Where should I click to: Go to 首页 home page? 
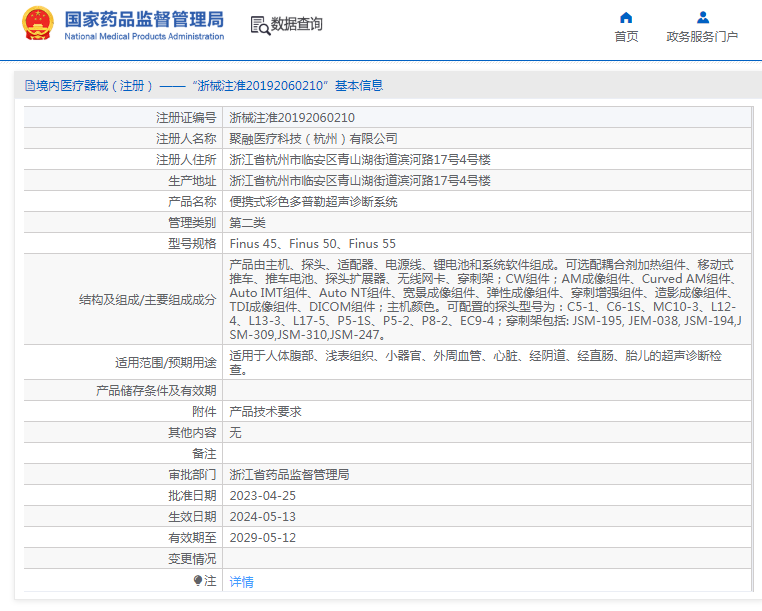pyautogui.click(x=626, y=36)
